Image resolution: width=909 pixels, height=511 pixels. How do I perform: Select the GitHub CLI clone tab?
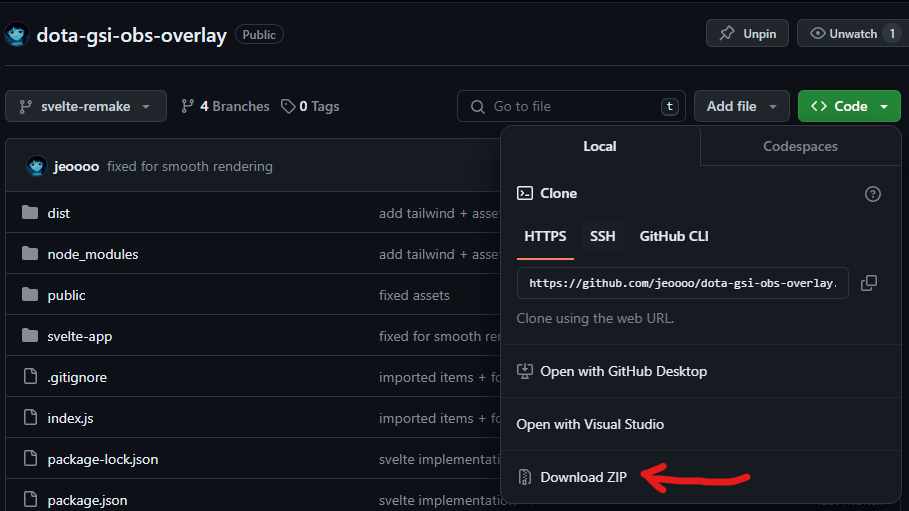coord(674,236)
